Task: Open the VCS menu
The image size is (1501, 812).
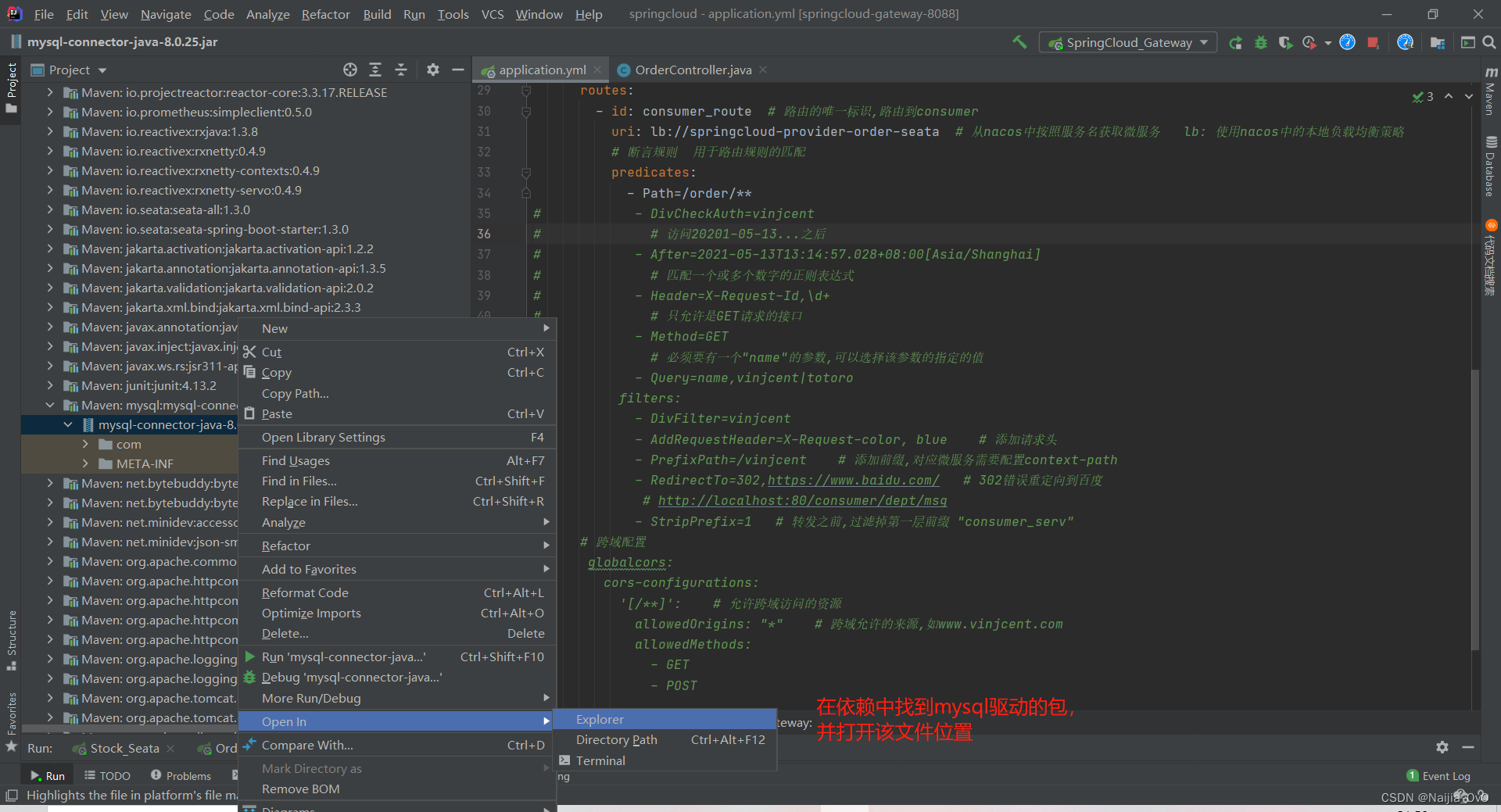Action: tap(493, 14)
